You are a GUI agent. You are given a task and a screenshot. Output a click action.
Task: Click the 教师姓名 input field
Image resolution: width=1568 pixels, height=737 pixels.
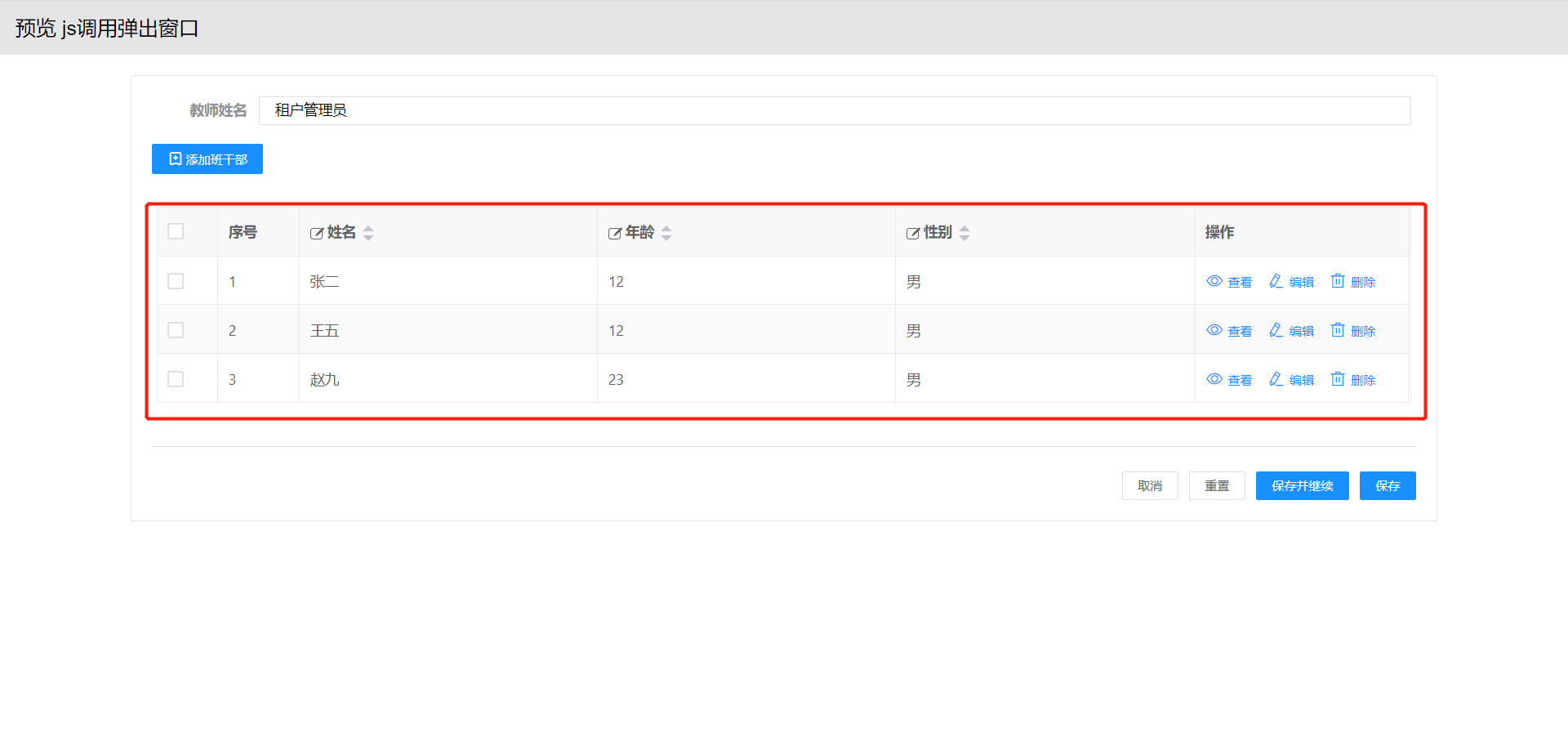(834, 110)
